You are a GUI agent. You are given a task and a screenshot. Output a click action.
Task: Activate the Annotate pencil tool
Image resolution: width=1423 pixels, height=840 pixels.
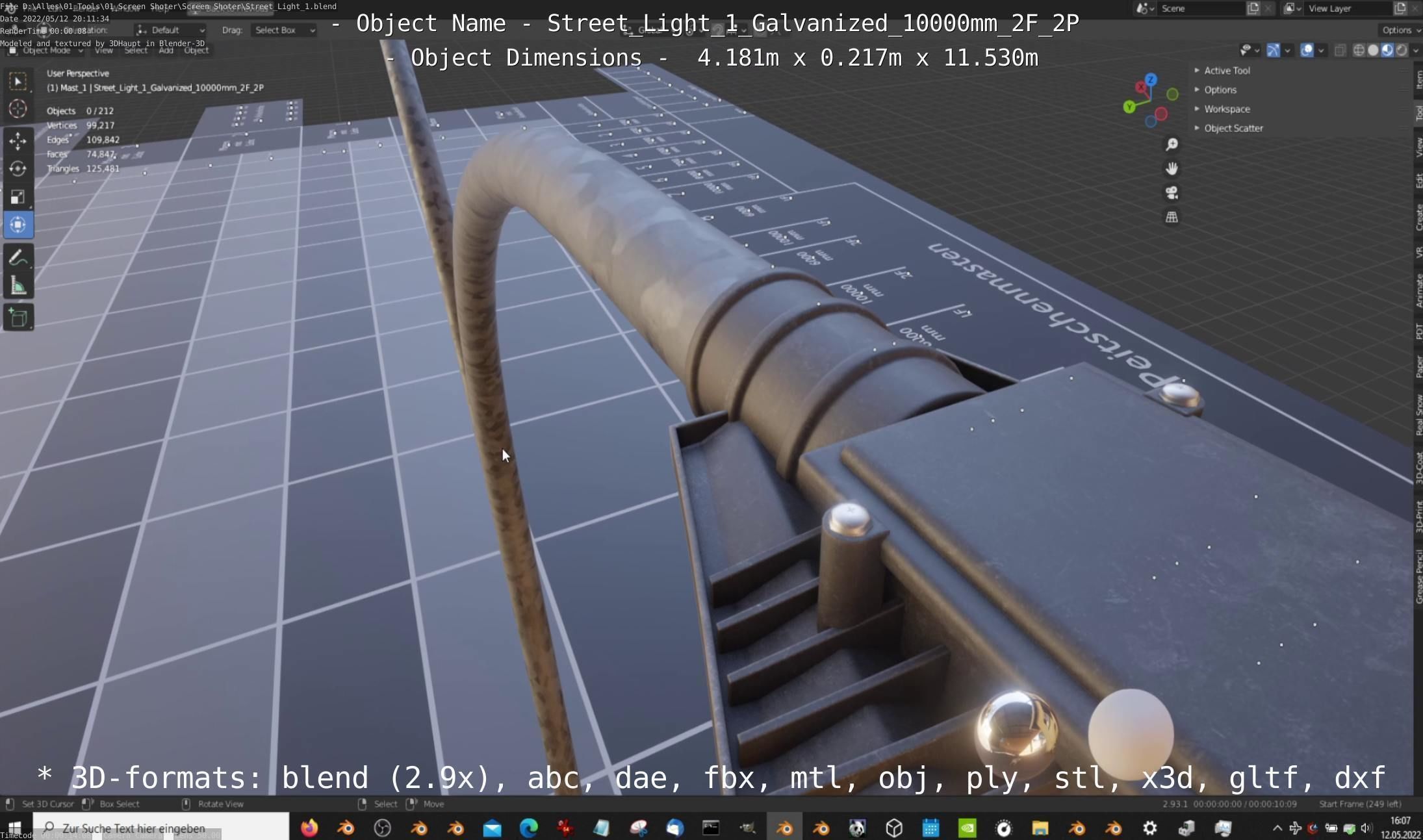[18, 258]
